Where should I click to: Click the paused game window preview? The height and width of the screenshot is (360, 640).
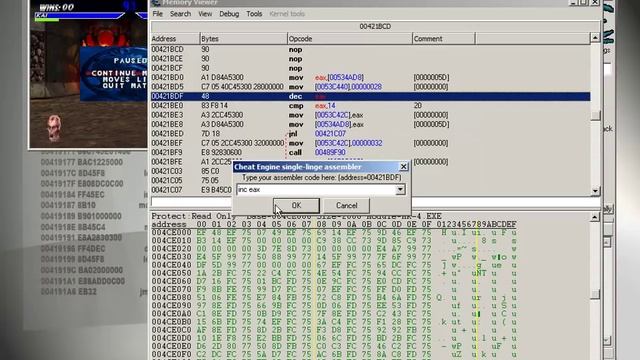pyautogui.click(x=88, y=74)
